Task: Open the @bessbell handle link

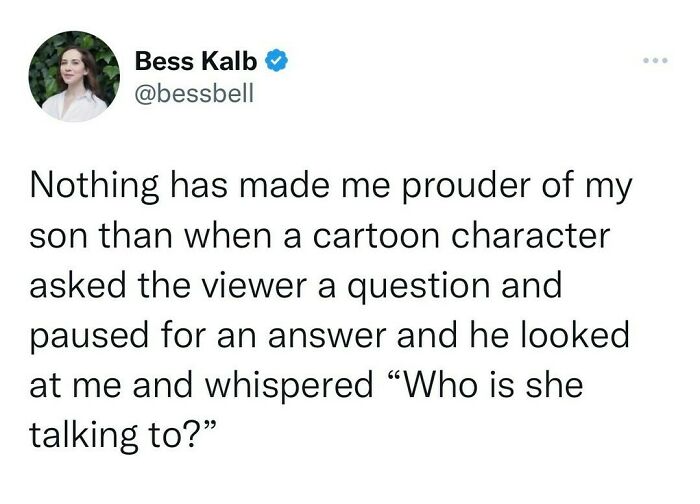Action: pyautogui.click(x=194, y=94)
